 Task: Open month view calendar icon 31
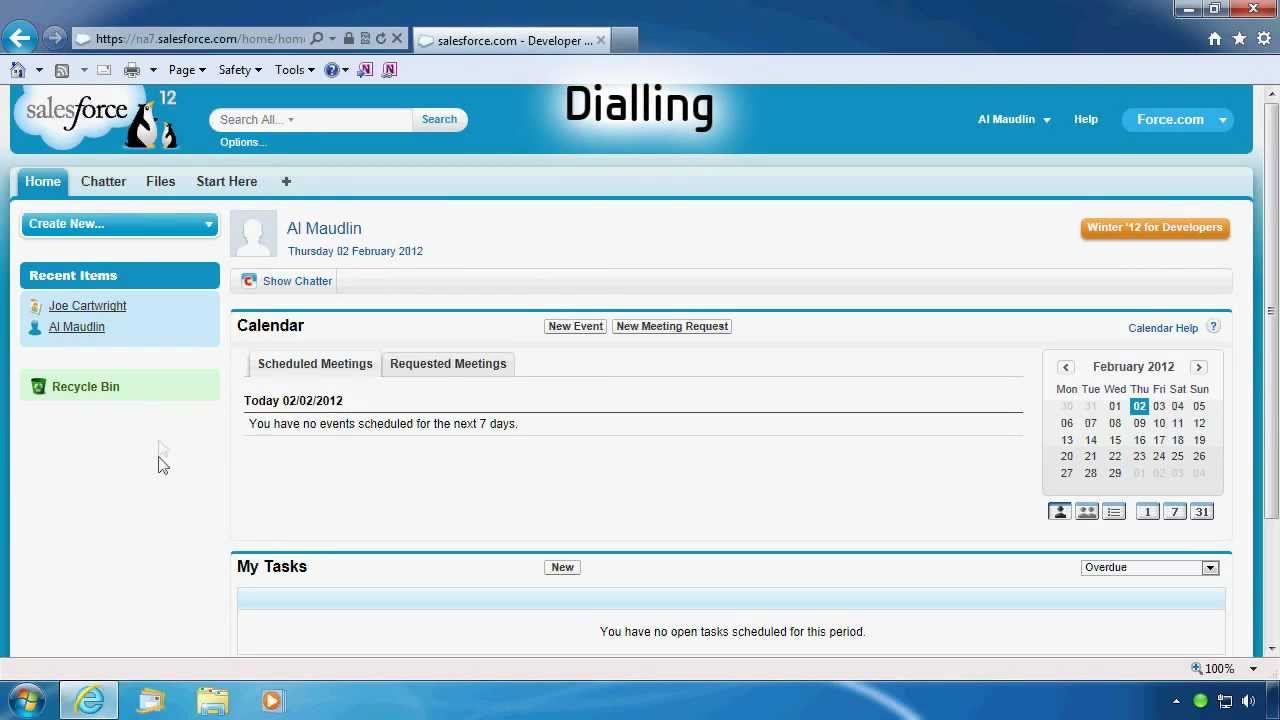pos(1202,512)
